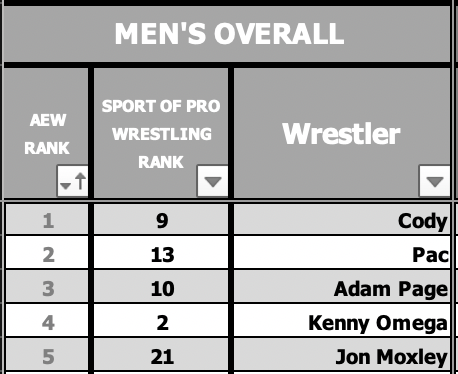Select Cody's pro wrestling rank 9 cell

point(161,219)
